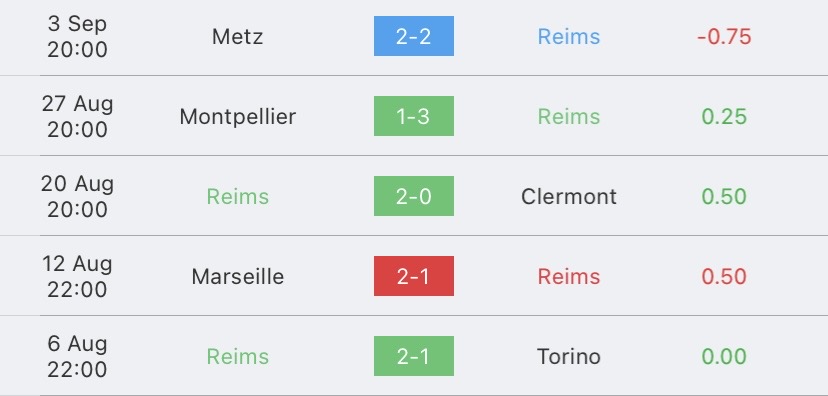This screenshot has width=828, height=396.
Task: Click the 12 Aug 22:00 match date
Action: click(x=77, y=276)
